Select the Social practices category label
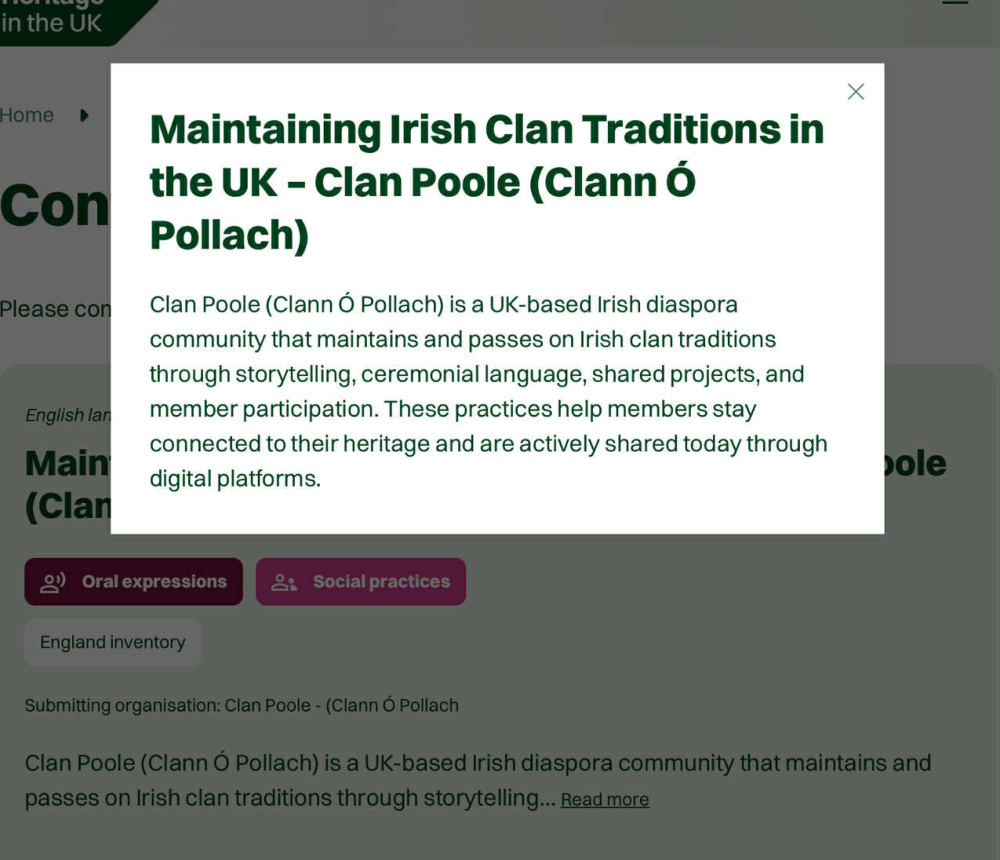This screenshot has width=1000, height=860. [x=381, y=582]
